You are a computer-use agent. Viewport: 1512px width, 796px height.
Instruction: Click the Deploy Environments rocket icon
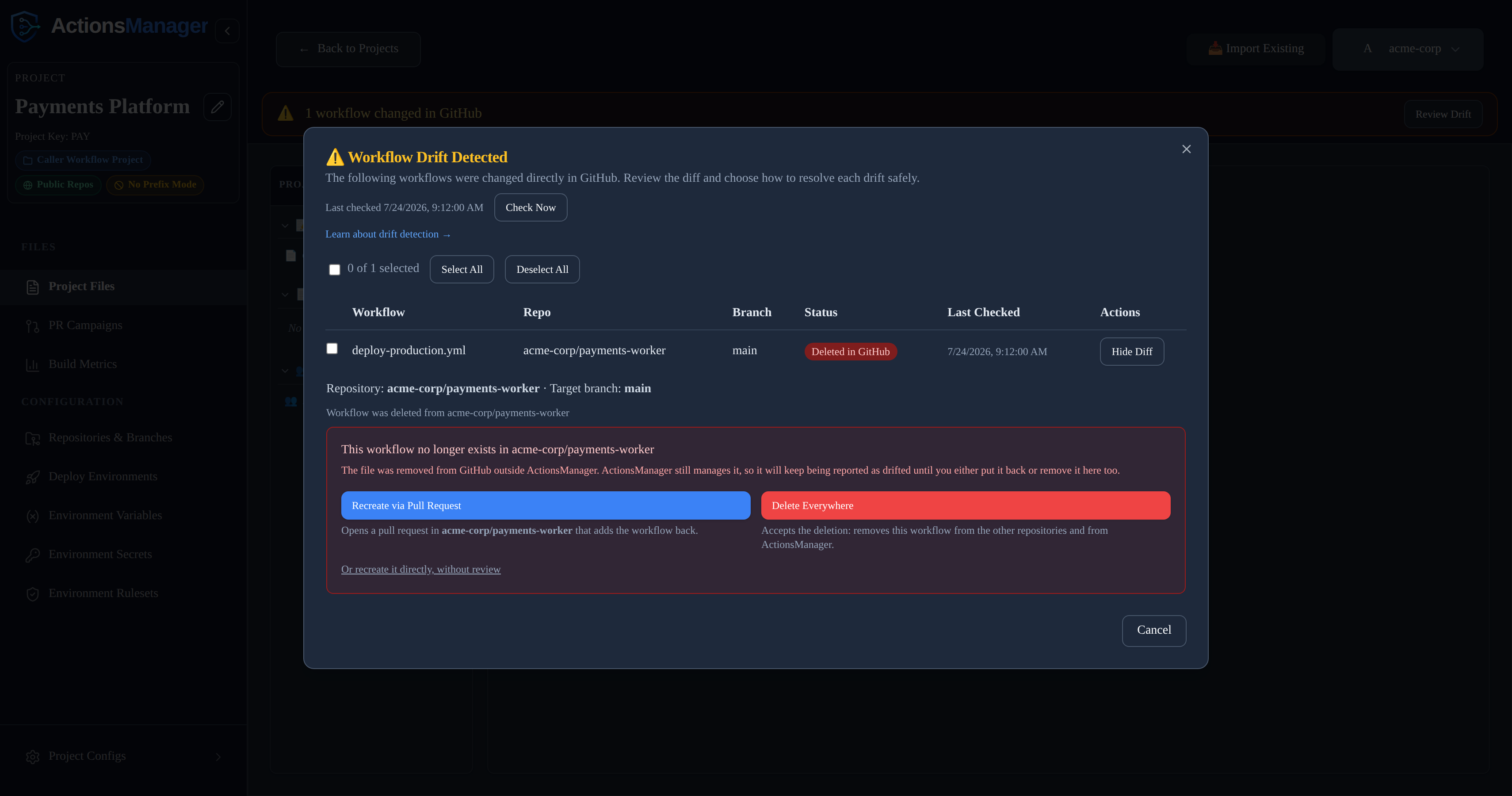tap(33, 477)
